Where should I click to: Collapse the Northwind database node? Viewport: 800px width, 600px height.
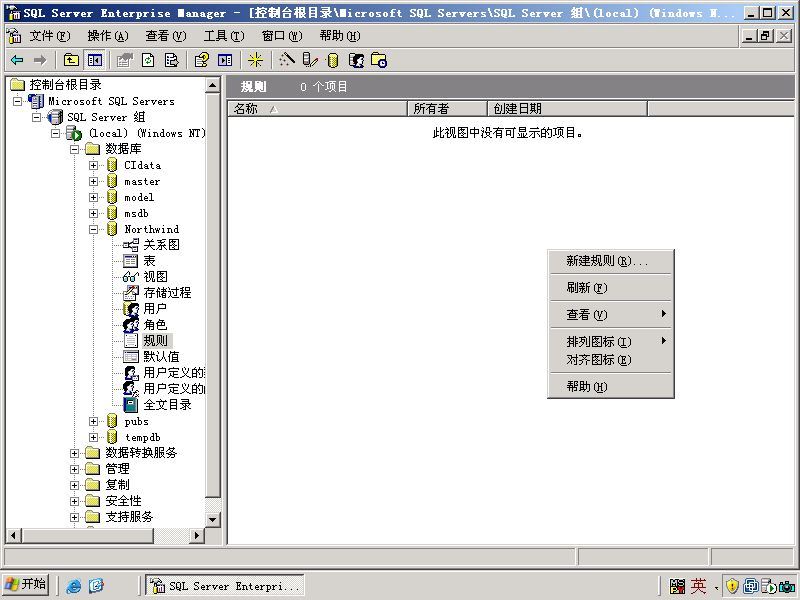(x=93, y=230)
